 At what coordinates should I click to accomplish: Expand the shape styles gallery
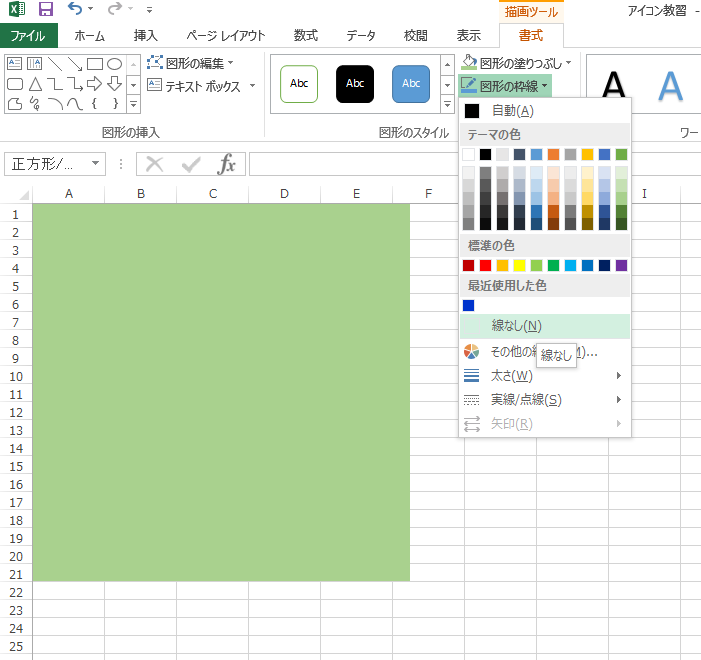pos(447,105)
